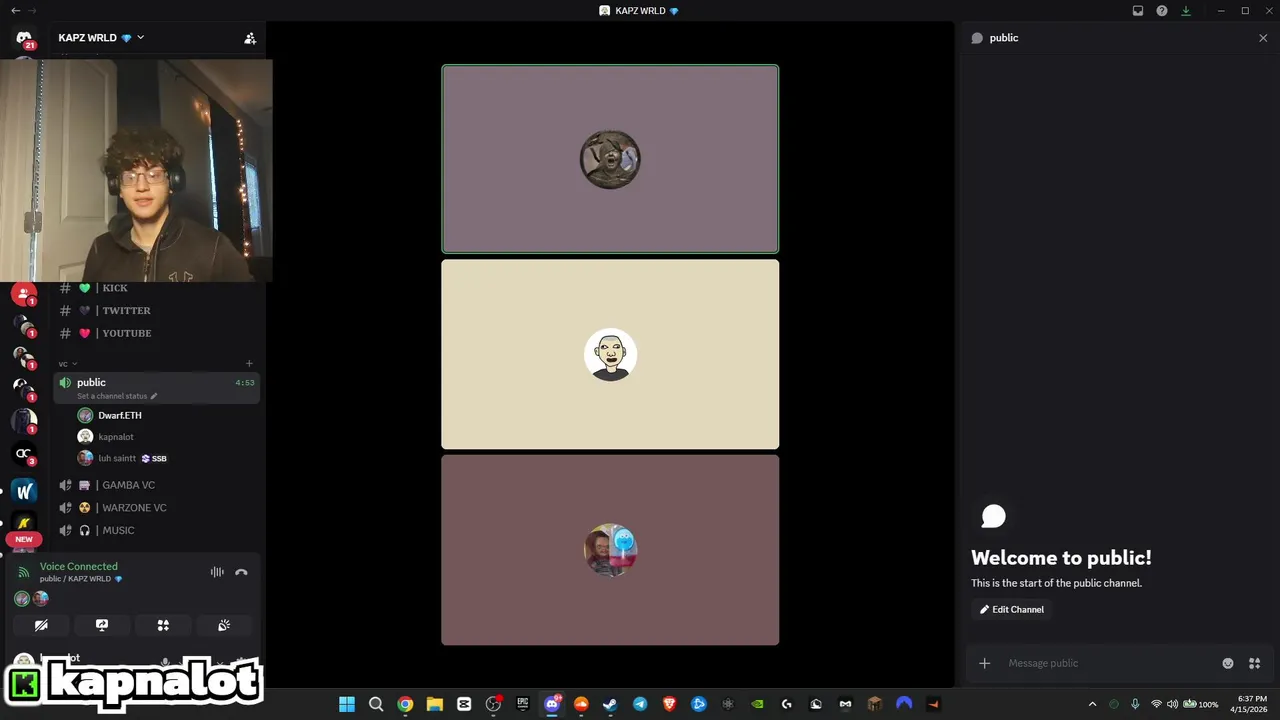Turn on camera in voice panel
This screenshot has height=720, width=1280.
click(41, 625)
